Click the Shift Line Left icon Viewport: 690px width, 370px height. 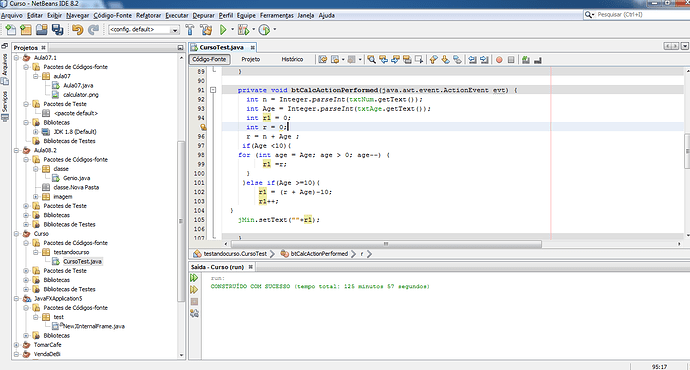point(473,59)
